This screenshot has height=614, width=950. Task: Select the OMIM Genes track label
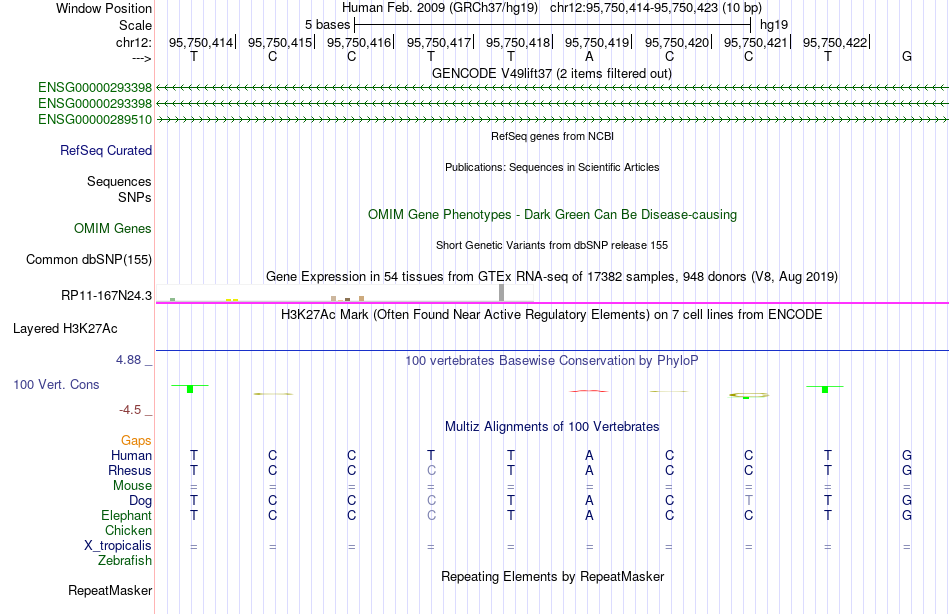click(x=113, y=229)
